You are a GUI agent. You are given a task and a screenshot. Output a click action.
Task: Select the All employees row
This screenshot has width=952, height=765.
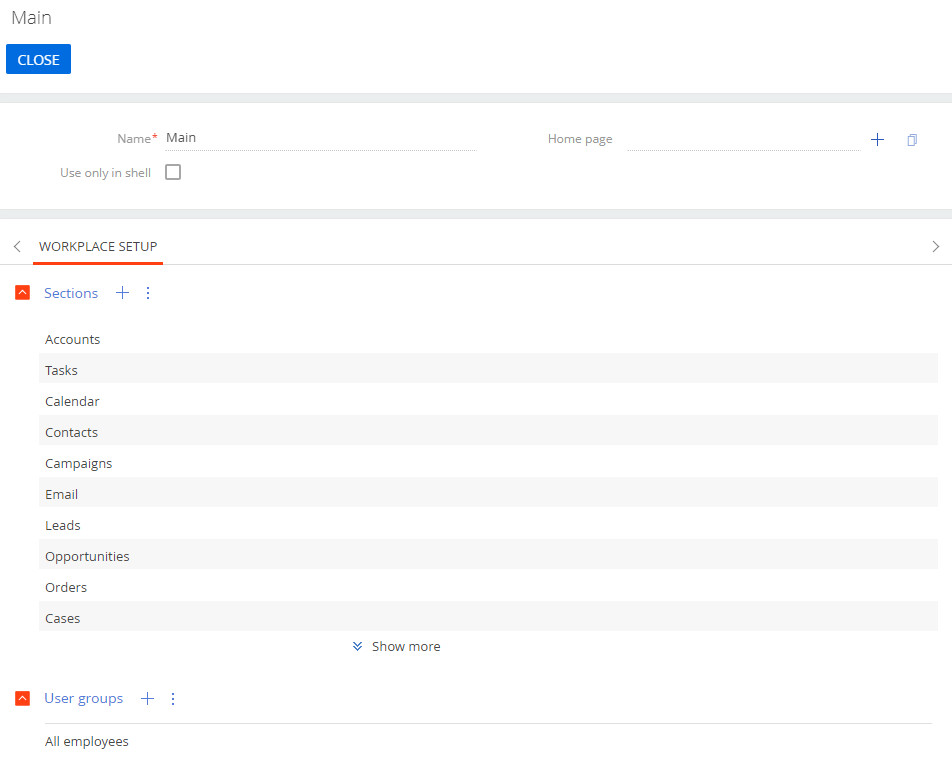[488, 741]
